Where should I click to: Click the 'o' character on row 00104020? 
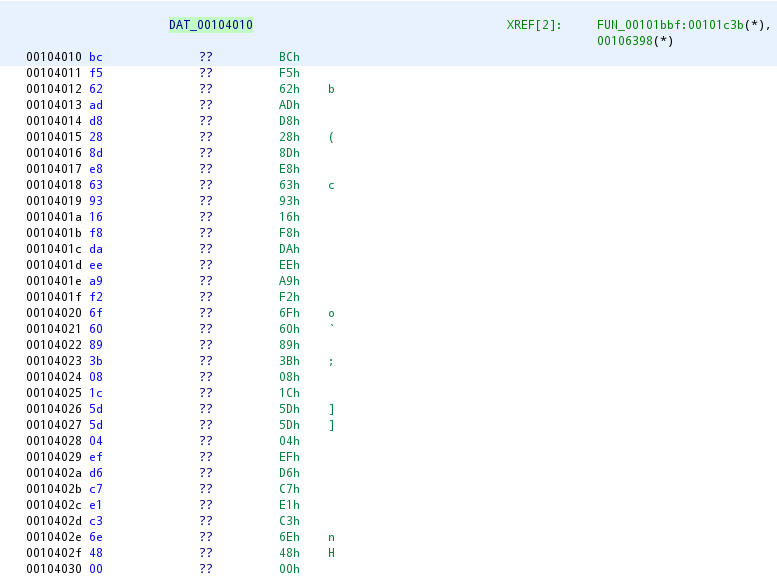[331, 314]
